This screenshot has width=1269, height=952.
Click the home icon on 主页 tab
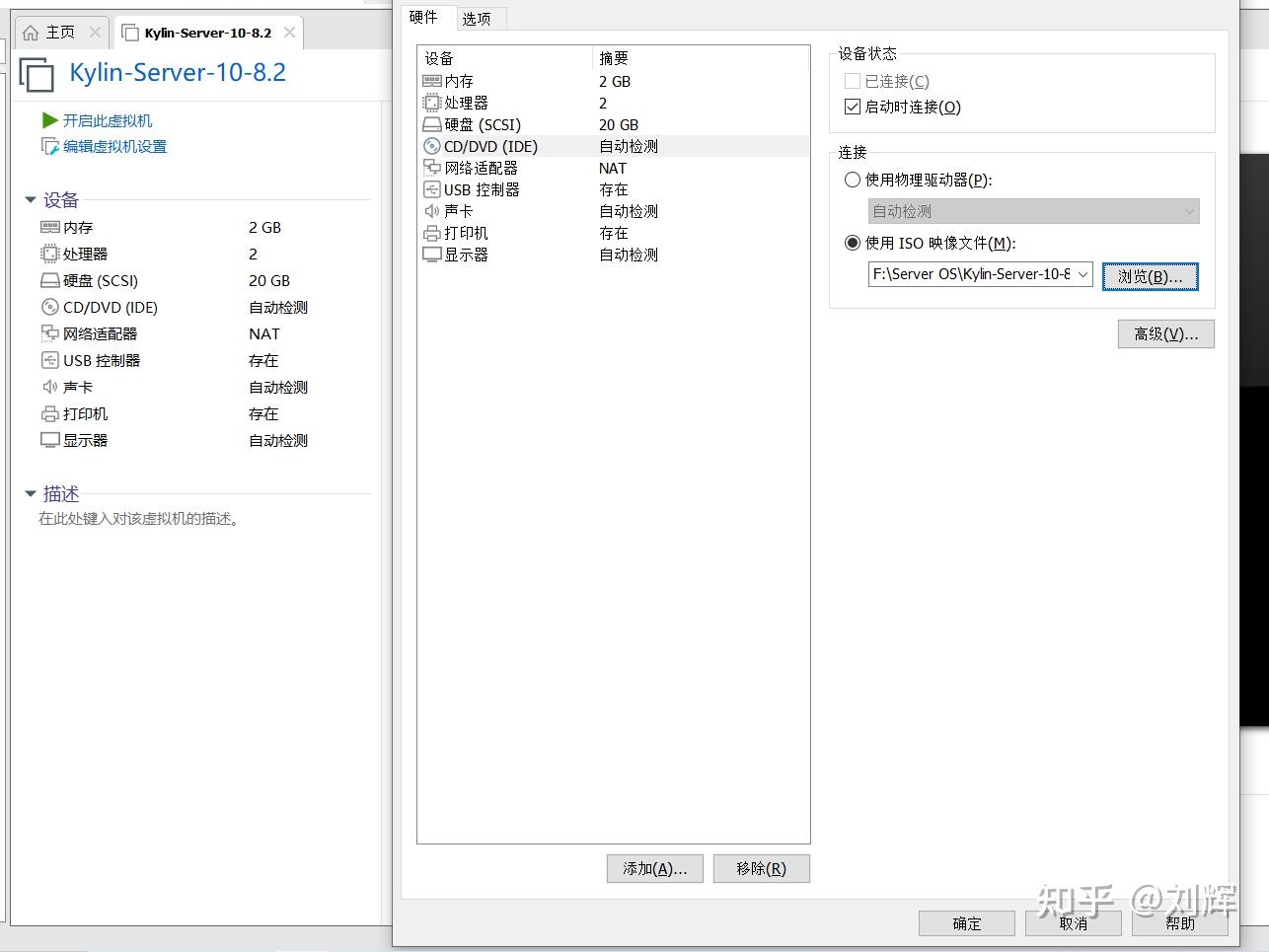31,33
